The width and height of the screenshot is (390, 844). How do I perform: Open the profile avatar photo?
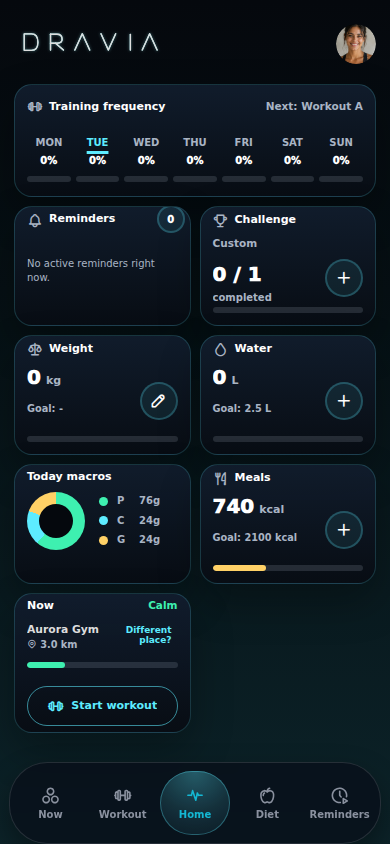click(356, 44)
